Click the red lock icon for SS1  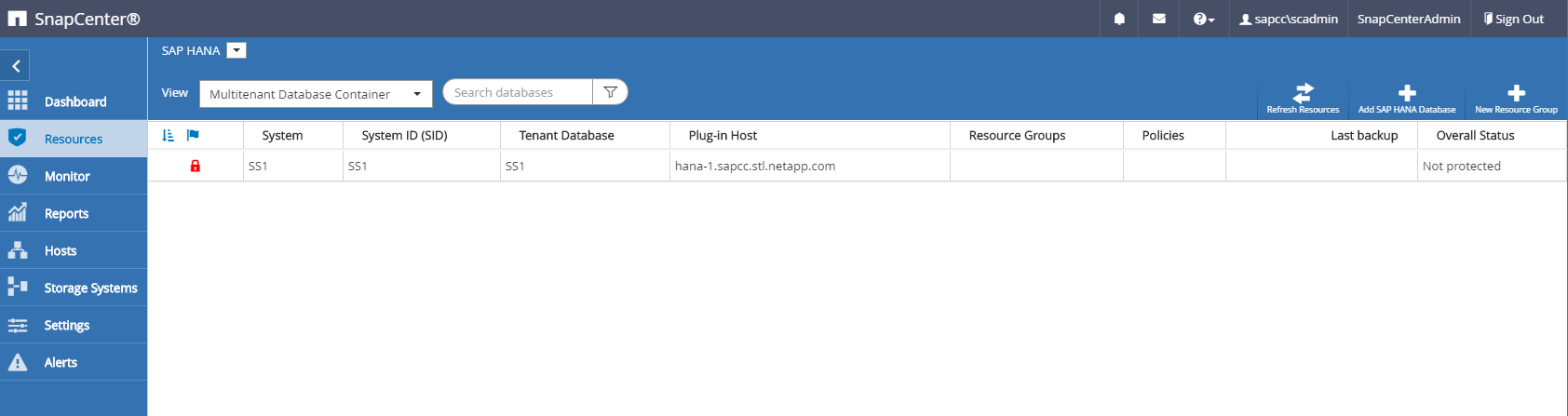[x=196, y=166]
